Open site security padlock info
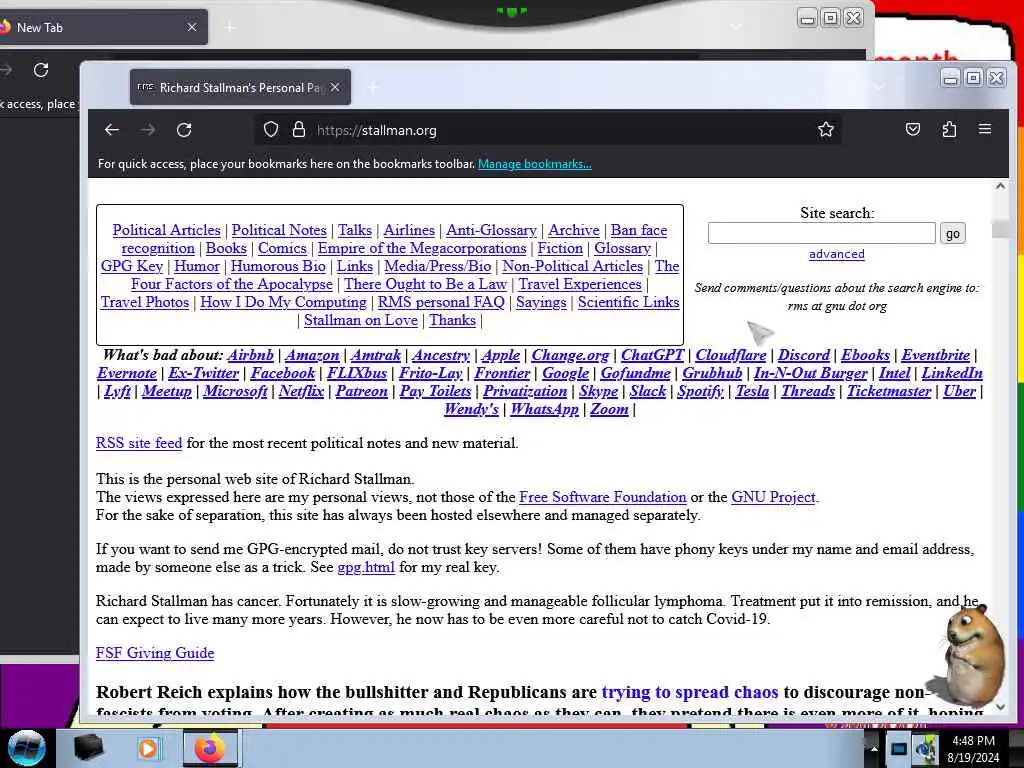This screenshot has height=768, width=1024. point(298,129)
